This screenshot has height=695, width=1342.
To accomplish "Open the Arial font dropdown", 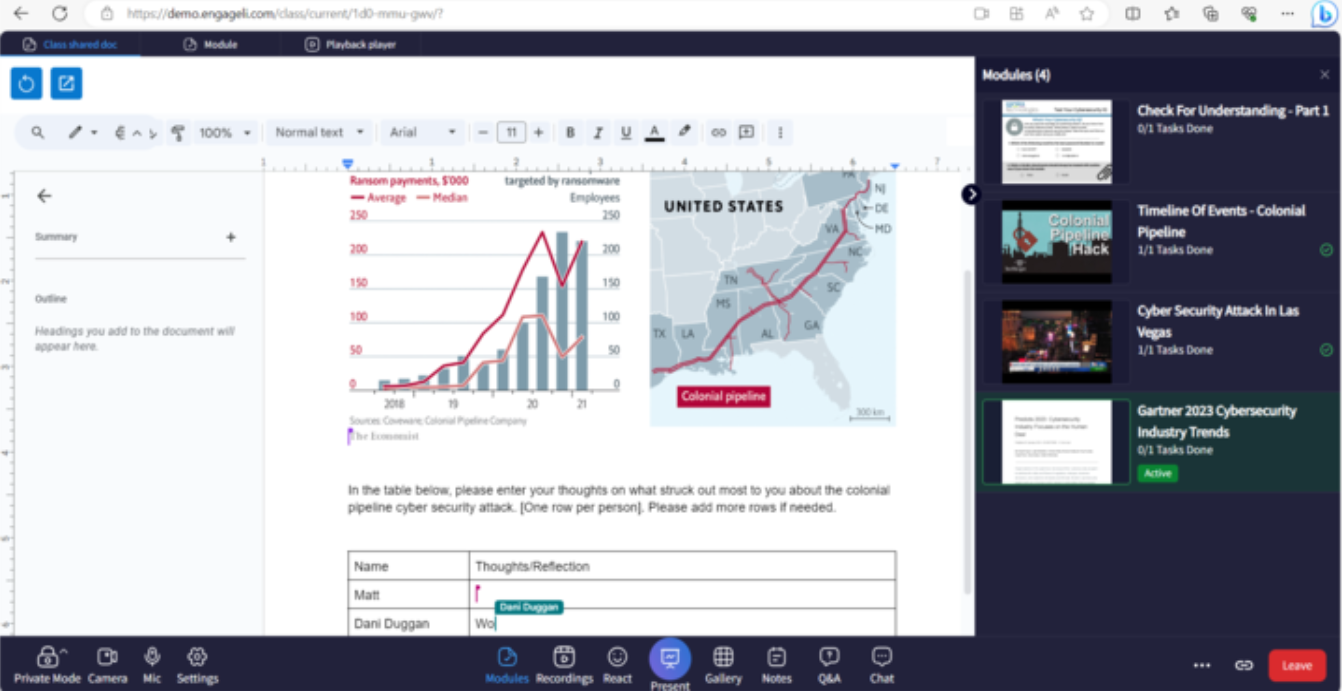I will [423, 132].
